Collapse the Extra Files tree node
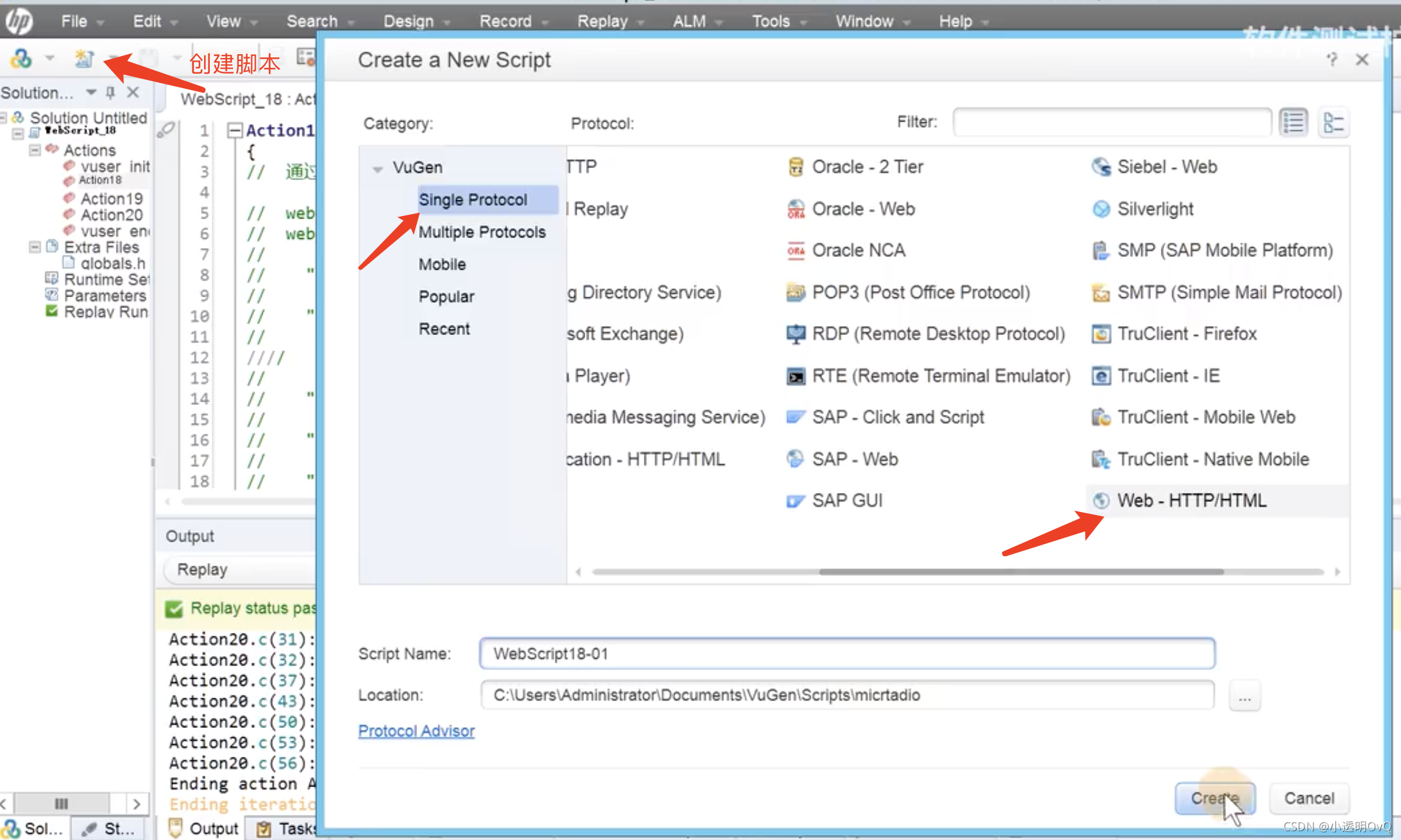This screenshot has height=840, width=1401. 35,247
